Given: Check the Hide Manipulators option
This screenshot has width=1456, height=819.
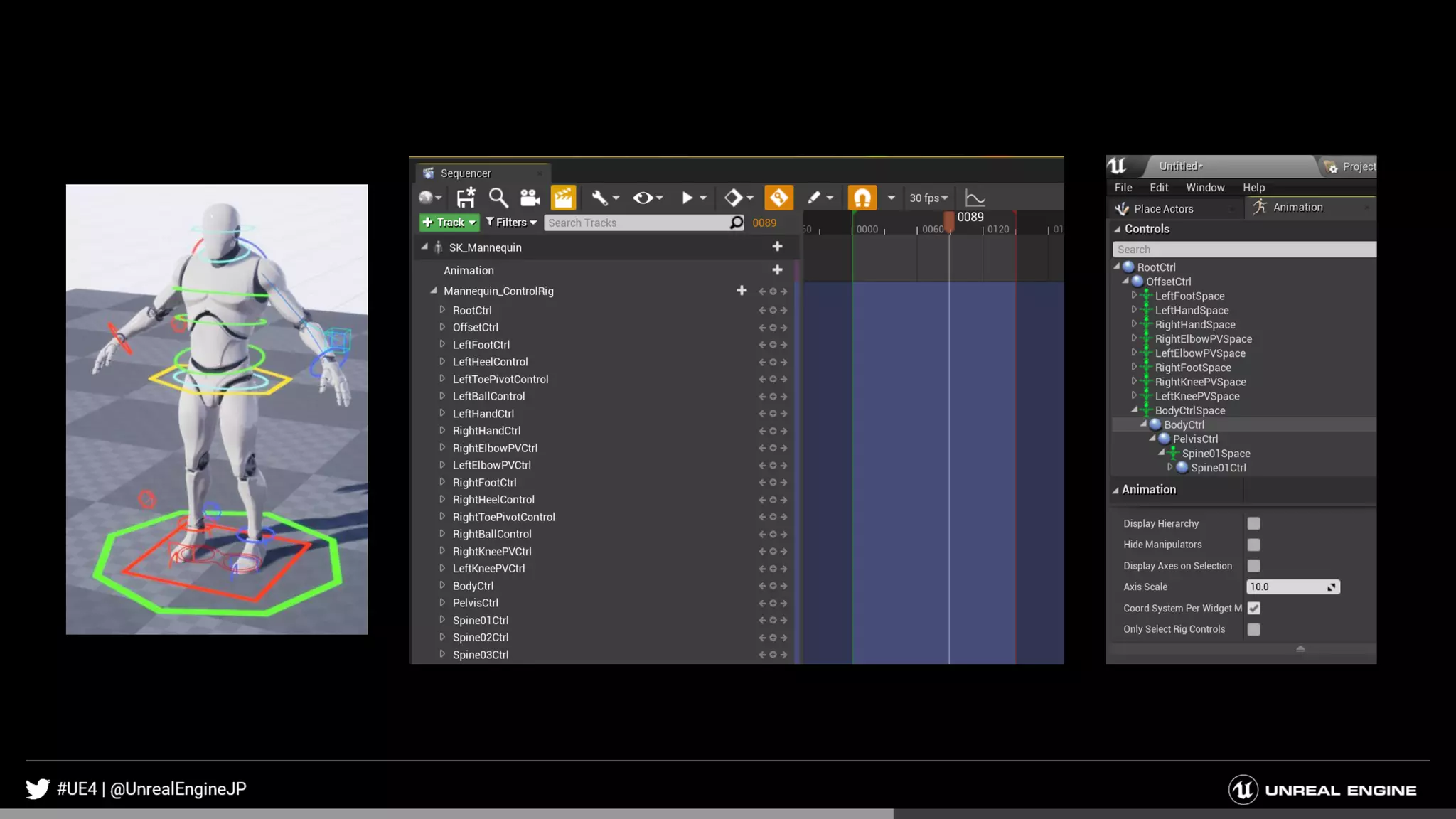Looking at the screenshot, I should pos(1253,545).
